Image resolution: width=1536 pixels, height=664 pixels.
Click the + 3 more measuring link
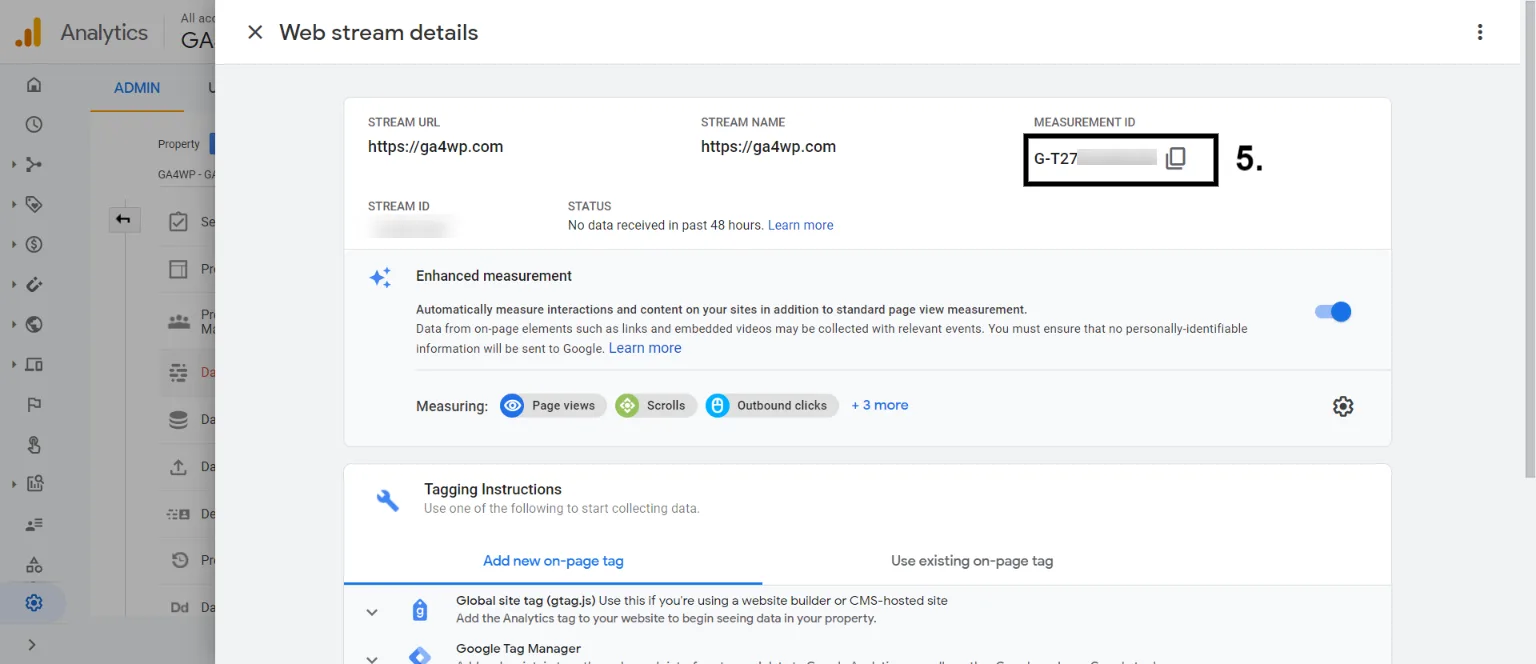click(x=879, y=405)
